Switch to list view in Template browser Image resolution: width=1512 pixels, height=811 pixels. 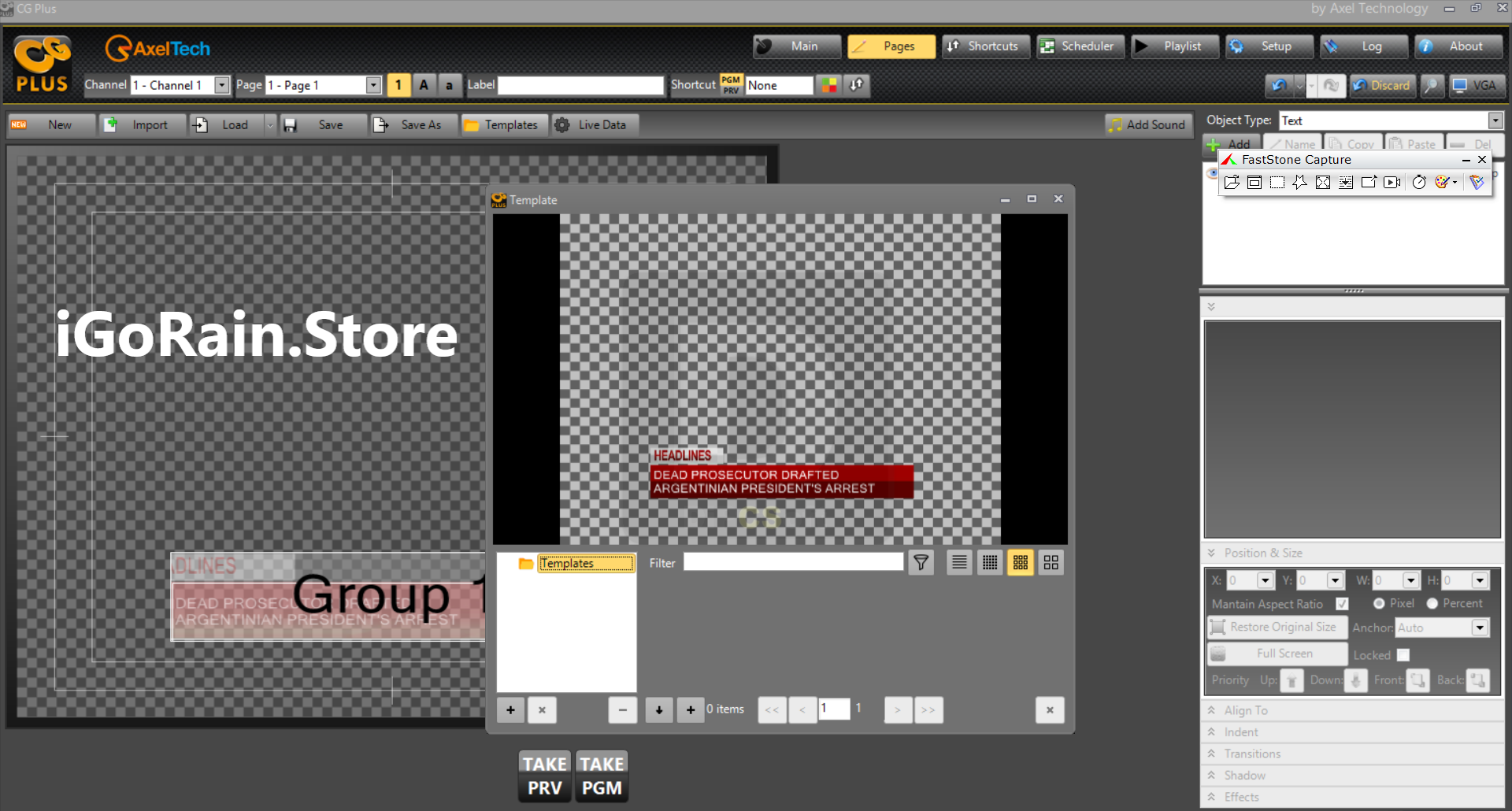tap(959, 562)
